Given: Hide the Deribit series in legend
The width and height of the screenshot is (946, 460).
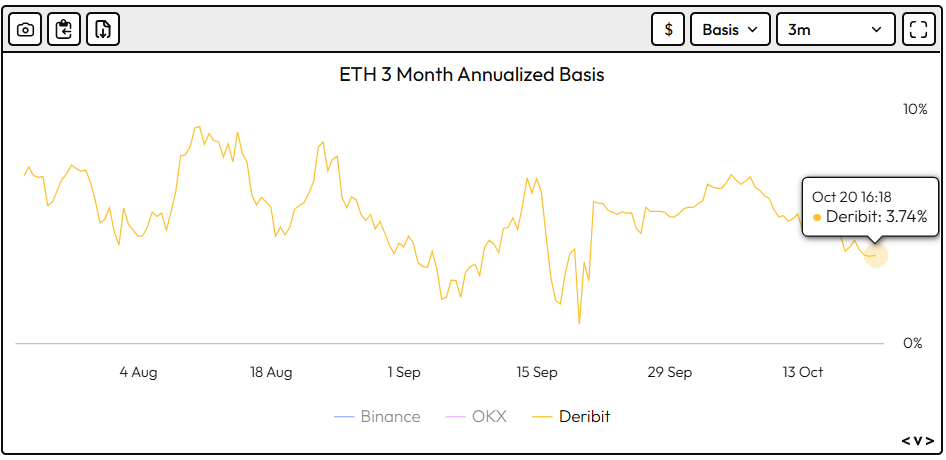Looking at the screenshot, I should [x=584, y=416].
